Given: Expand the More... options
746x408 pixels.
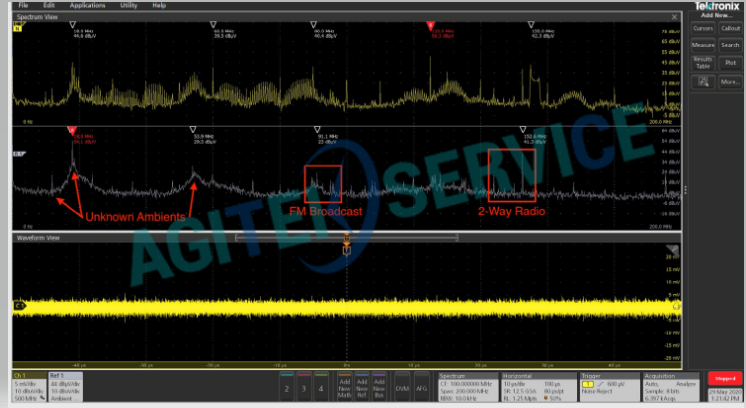Looking at the screenshot, I should (x=730, y=81).
